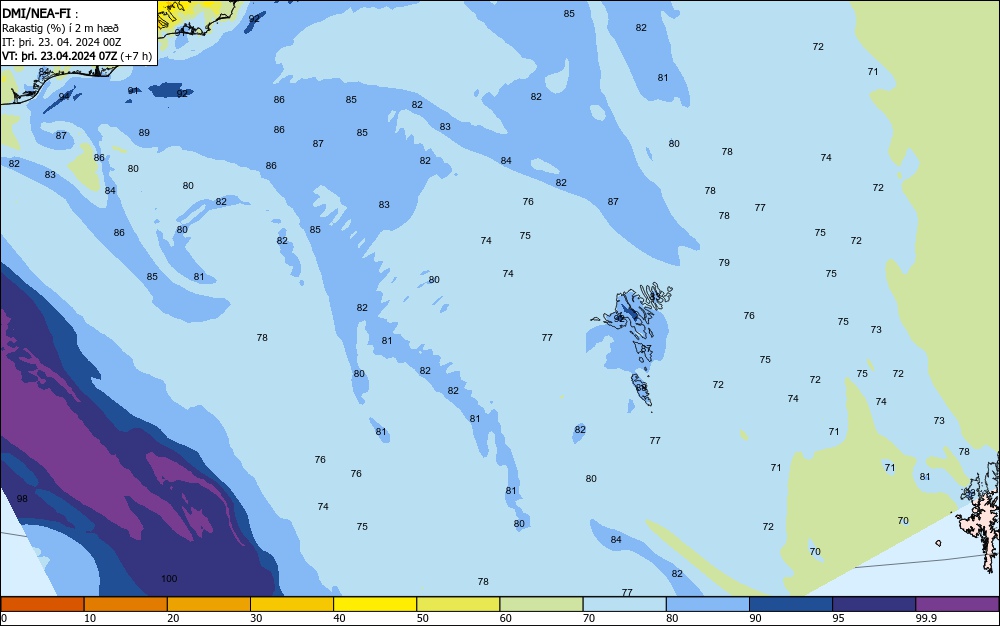Screen dimensions: 1000x626
Task: Click the Shetland Islands coastline outline
Action: [980, 513]
